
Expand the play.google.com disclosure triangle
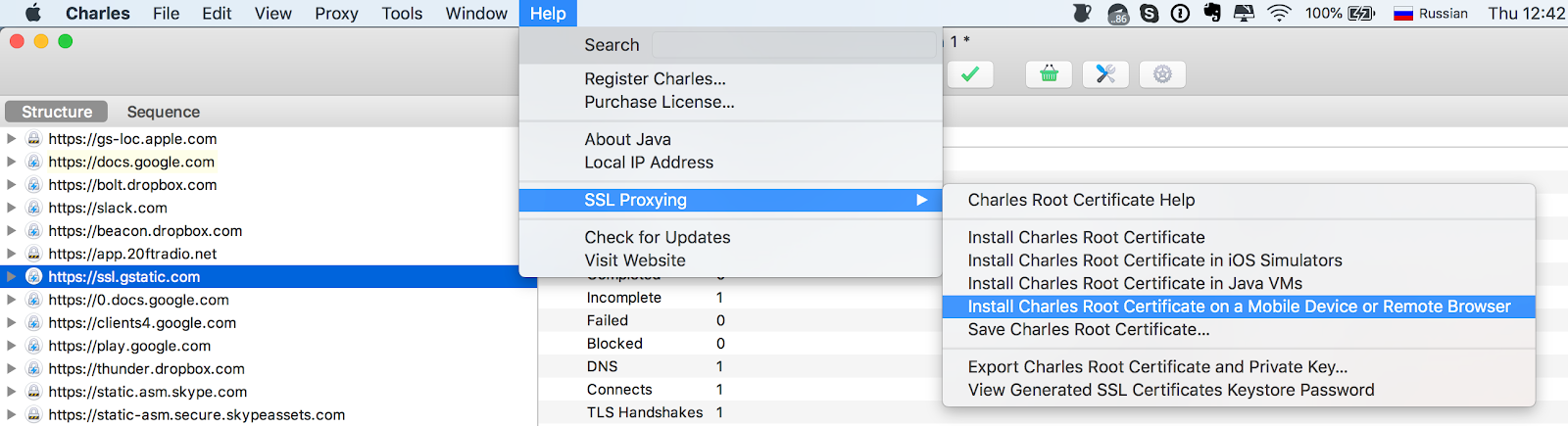(x=12, y=346)
